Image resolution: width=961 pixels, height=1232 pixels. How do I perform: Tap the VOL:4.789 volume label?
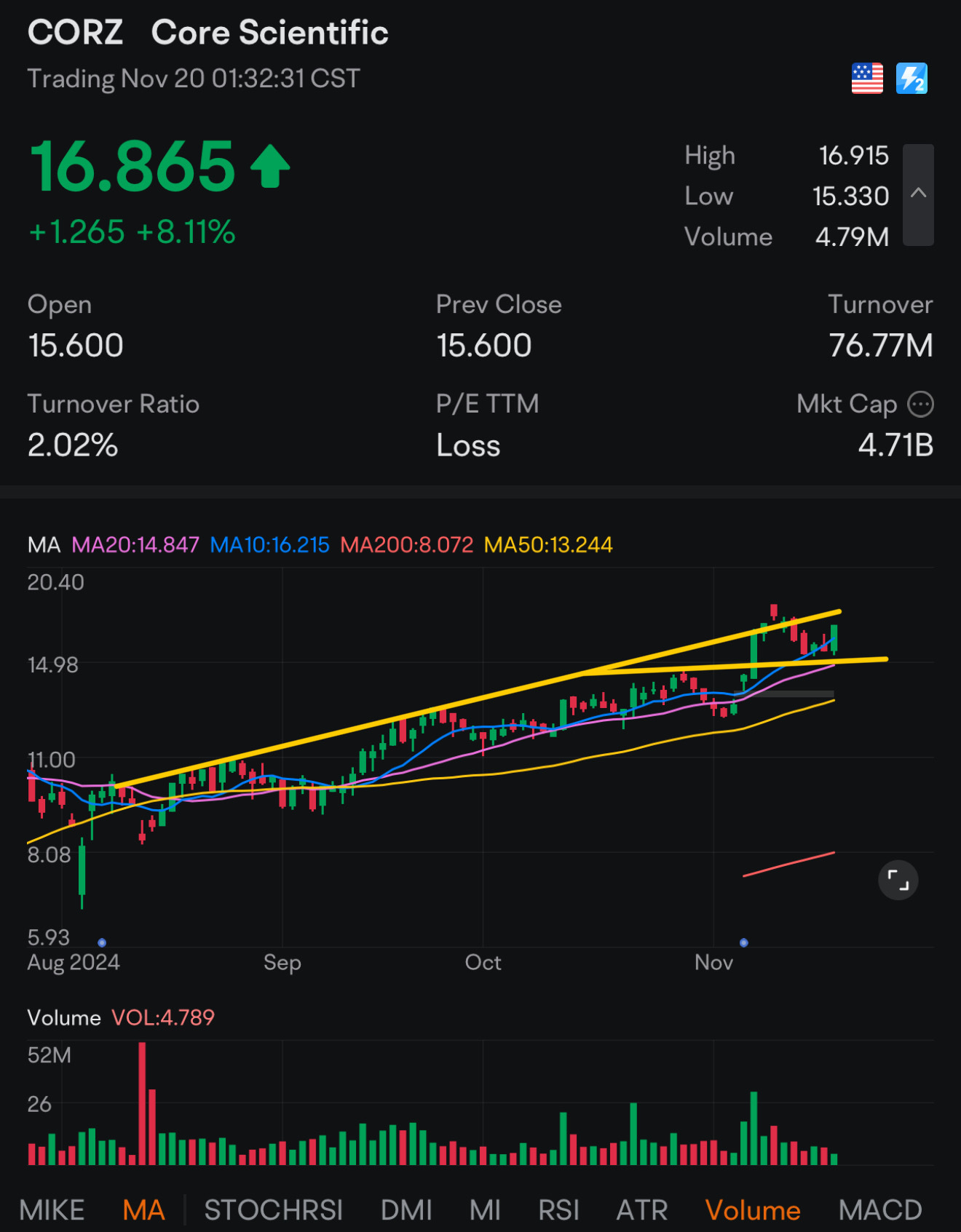pyautogui.click(x=163, y=1017)
